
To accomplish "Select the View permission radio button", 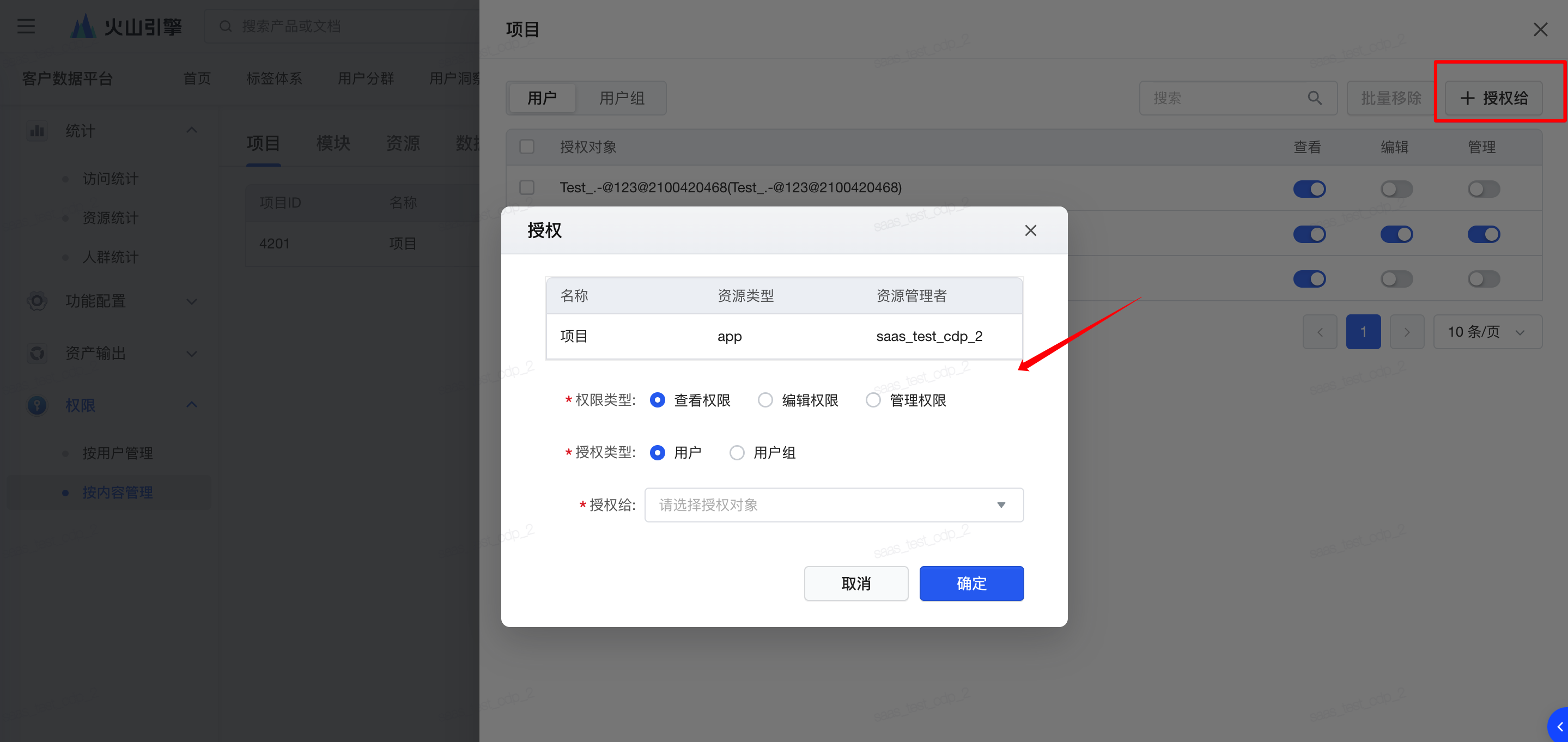I will click(x=658, y=400).
